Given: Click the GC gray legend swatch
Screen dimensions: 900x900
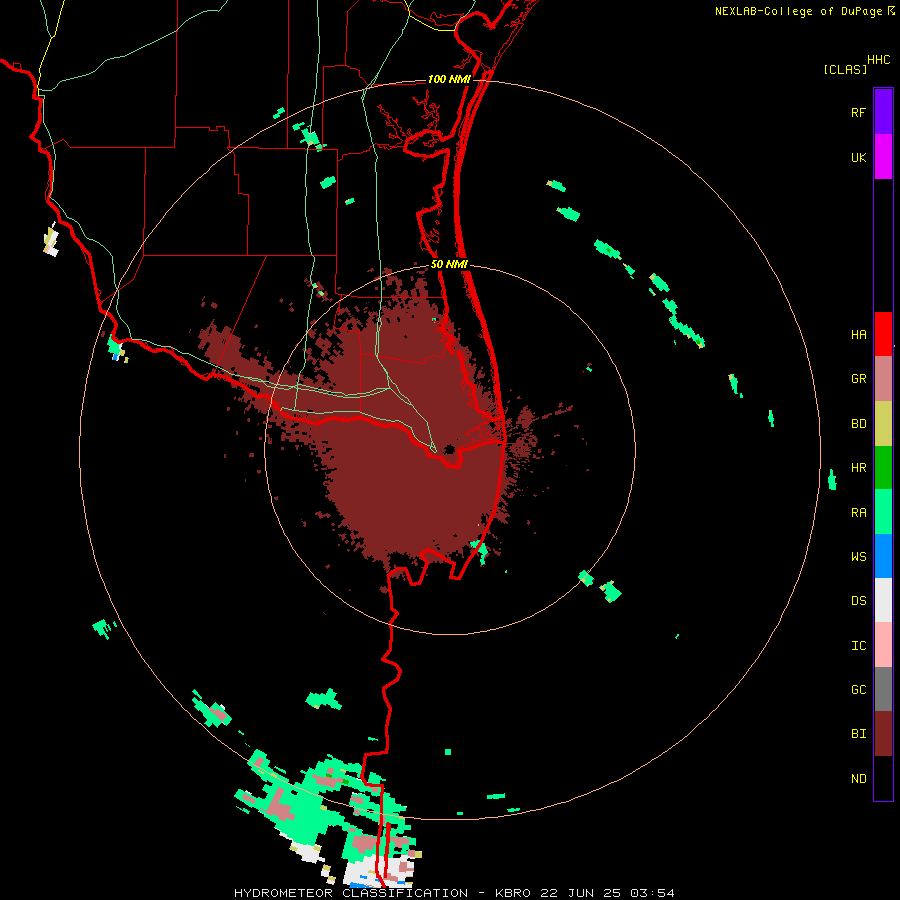Looking at the screenshot, I should (883, 689).
